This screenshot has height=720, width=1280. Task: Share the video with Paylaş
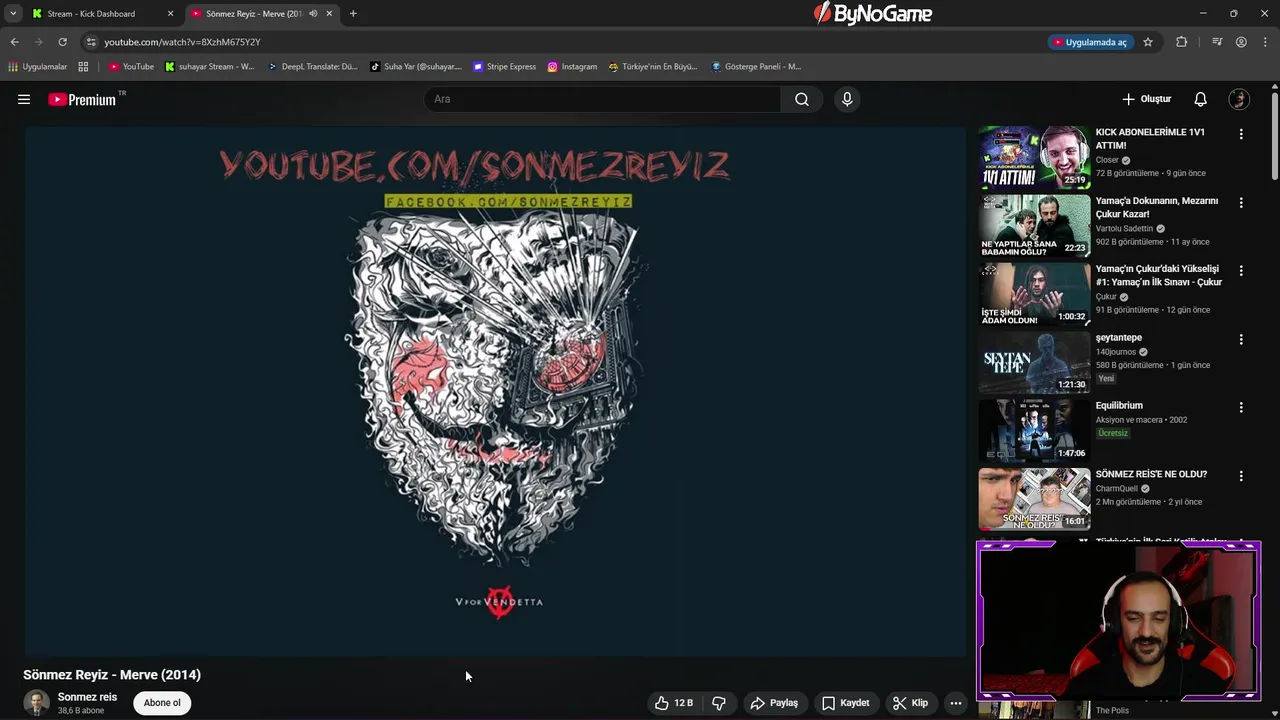(x=774, y=703)
